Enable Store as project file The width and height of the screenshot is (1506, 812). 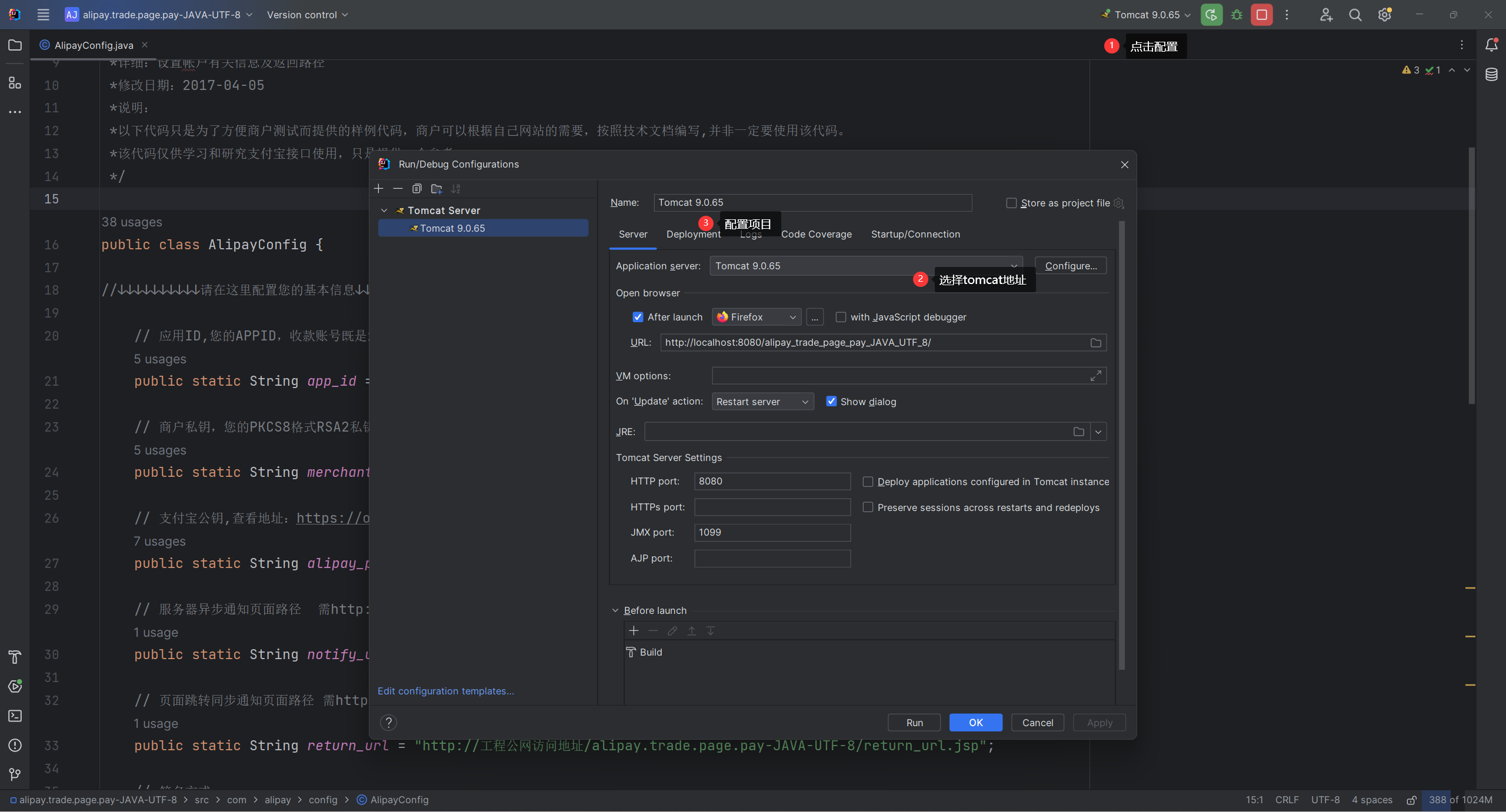[x=1011, y=203]
